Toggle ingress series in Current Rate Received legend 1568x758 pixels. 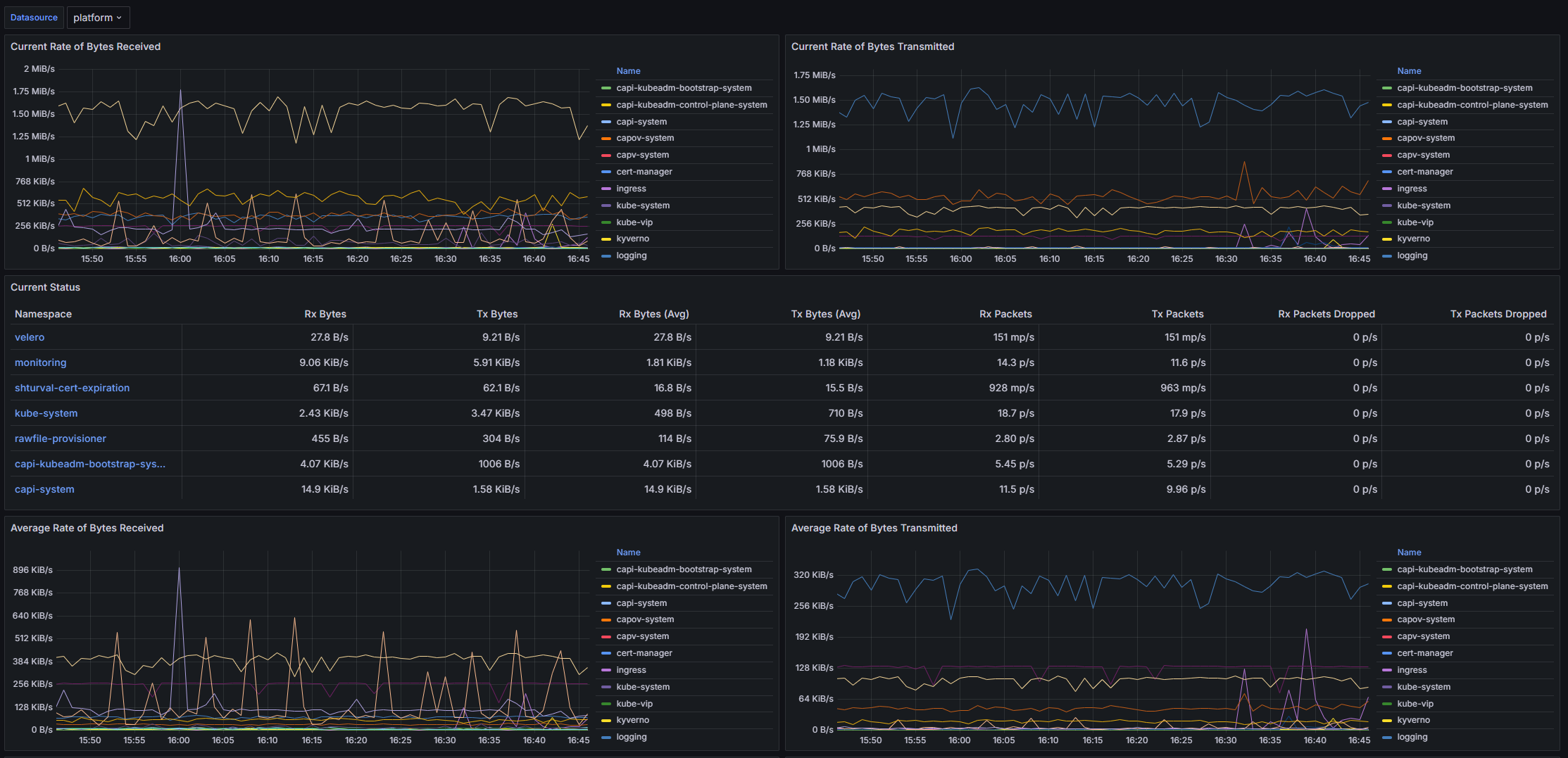click(631, 189)
